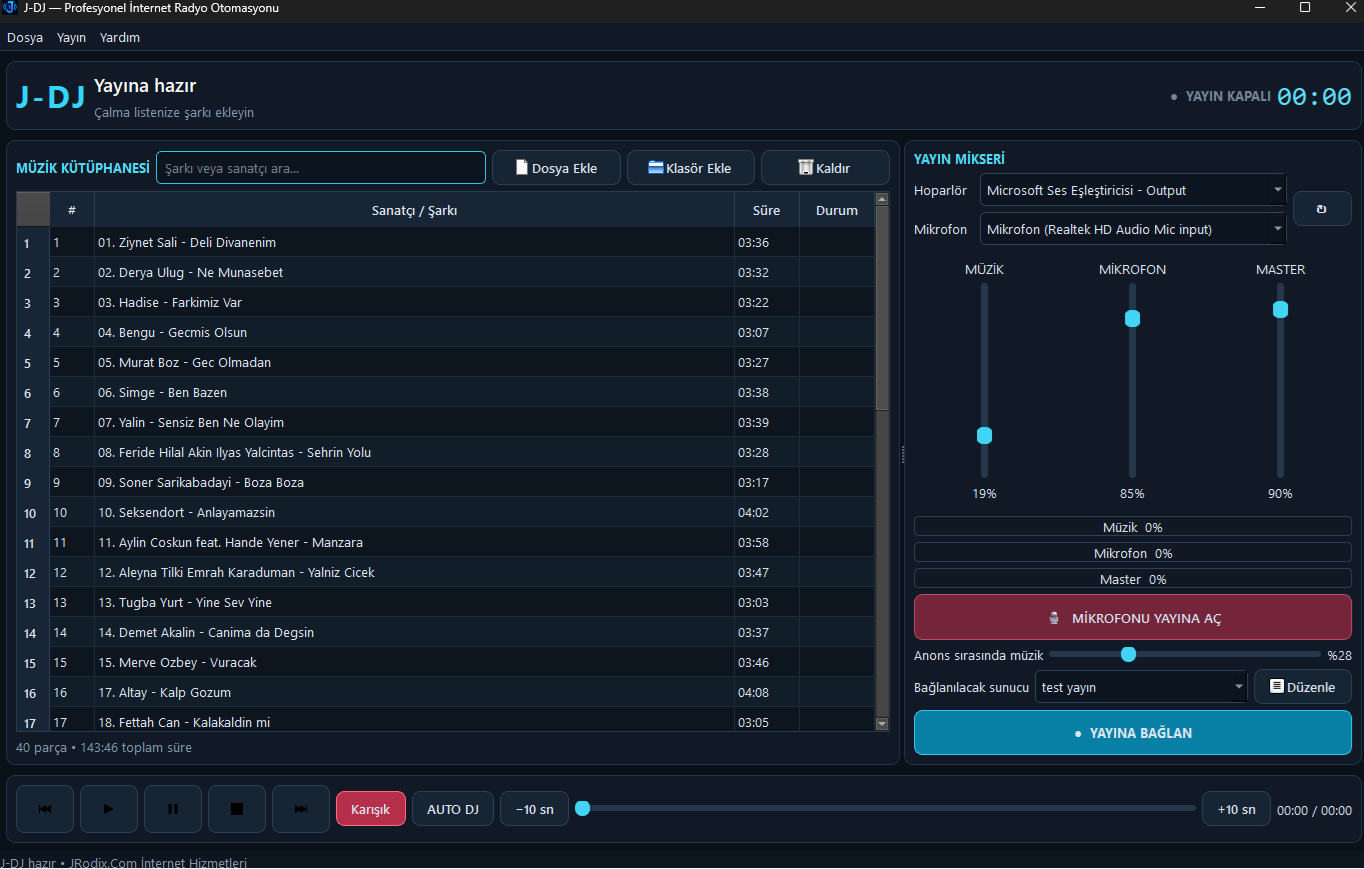Select track 17. Altay - Kalp Gozum
This screenshot has height=869, width=1364.
[x=414, y=692]
